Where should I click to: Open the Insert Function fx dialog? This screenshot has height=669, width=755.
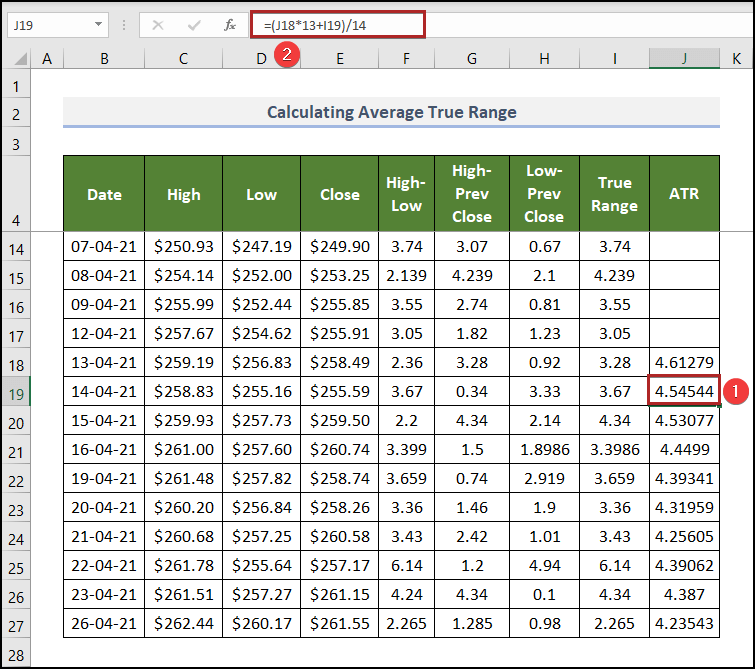(230, 25)
